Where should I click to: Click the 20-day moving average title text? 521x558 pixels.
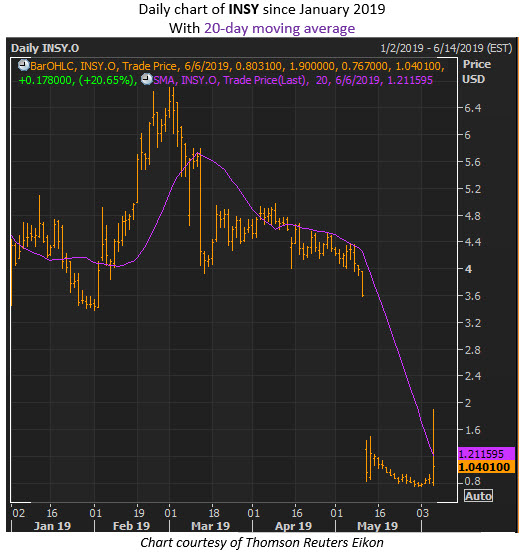(279, 28)
